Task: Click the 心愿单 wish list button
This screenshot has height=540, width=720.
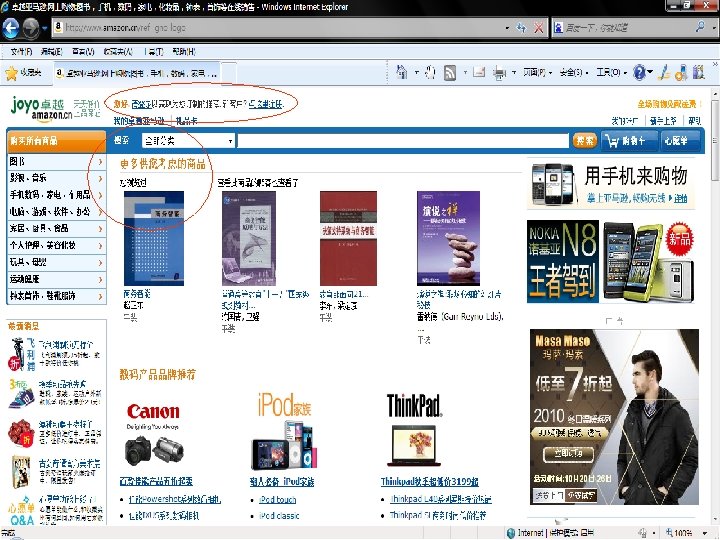Action: point(679,141)
